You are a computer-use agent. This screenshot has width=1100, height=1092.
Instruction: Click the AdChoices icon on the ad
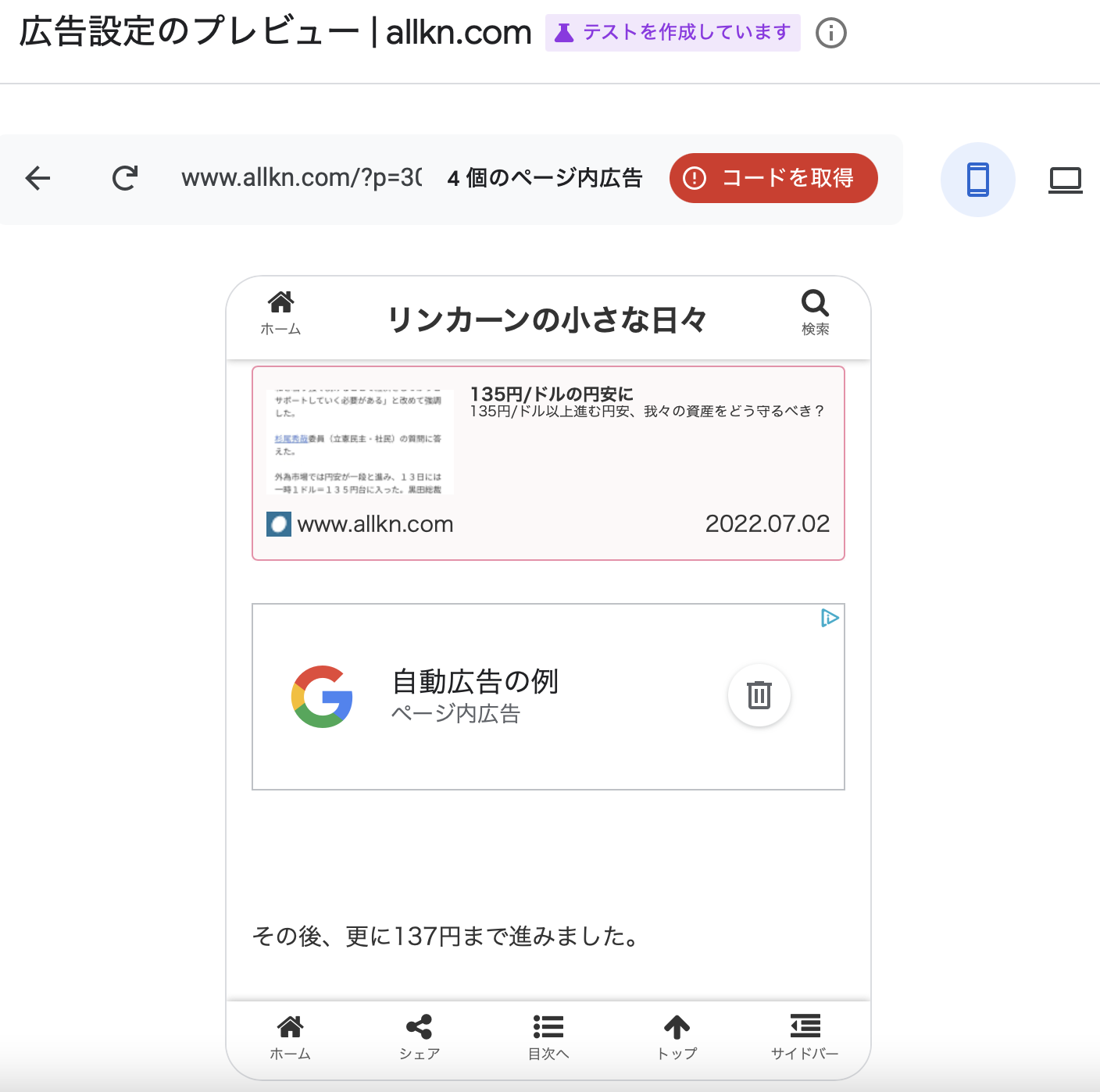click(830, 619)
